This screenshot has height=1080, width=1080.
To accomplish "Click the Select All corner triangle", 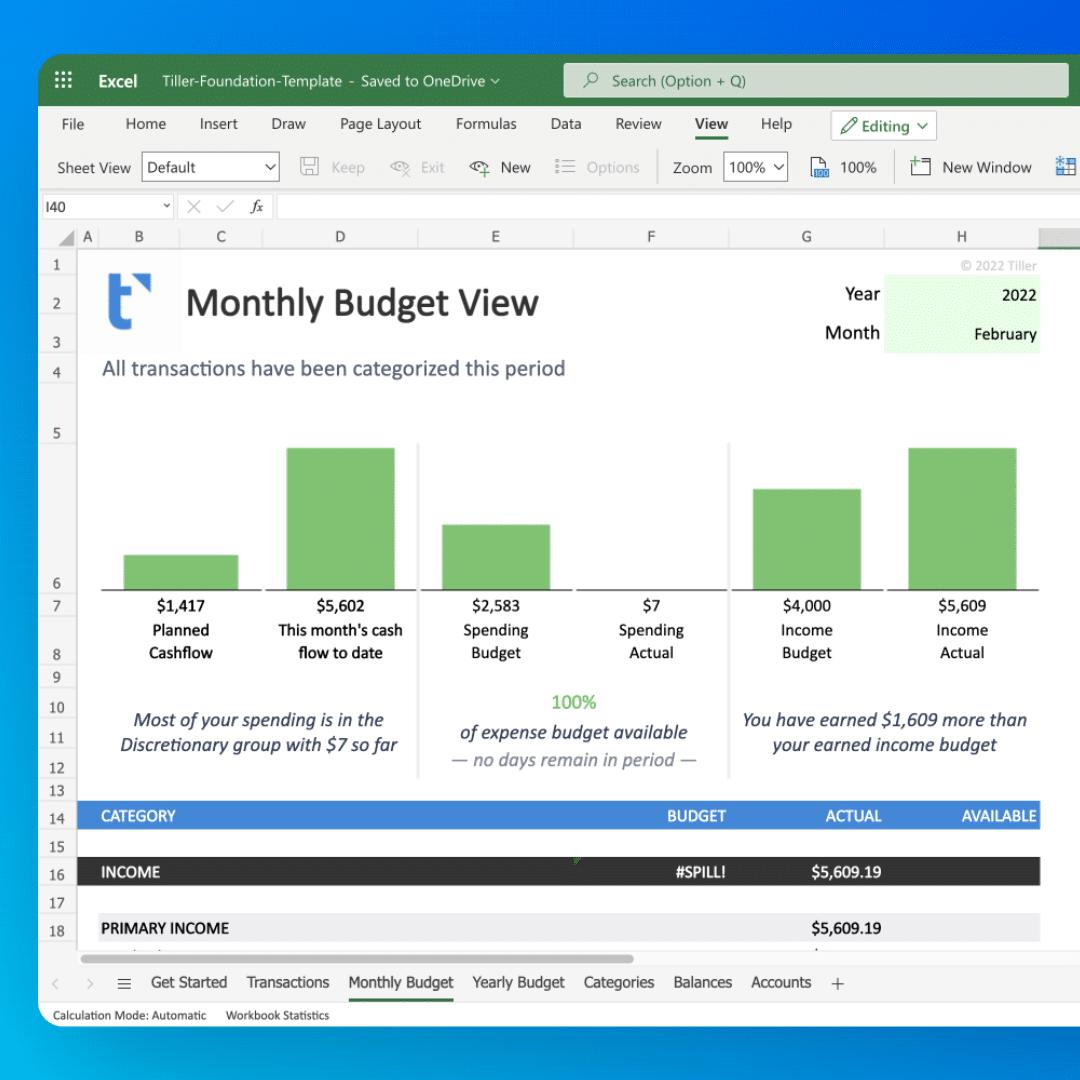I will pyautogui.click(x=66, y=238).
